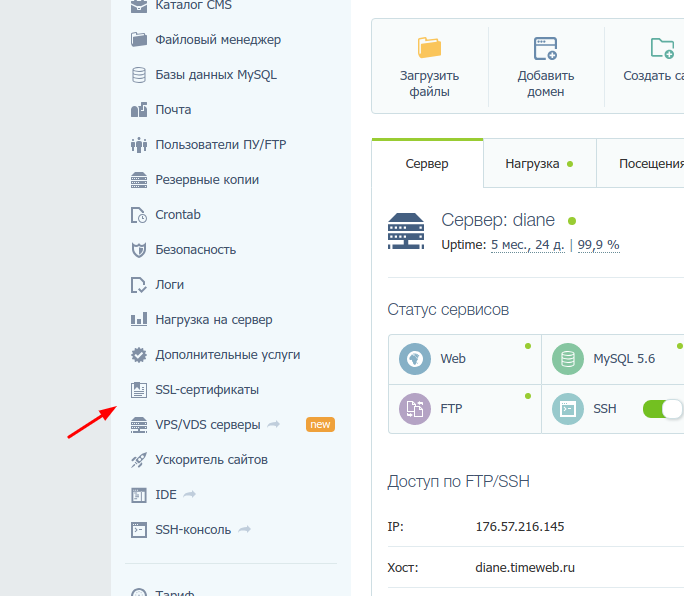This screenshot has height=596, width=684.
Task: Click the Логи document icon
Action: point(139,285)
